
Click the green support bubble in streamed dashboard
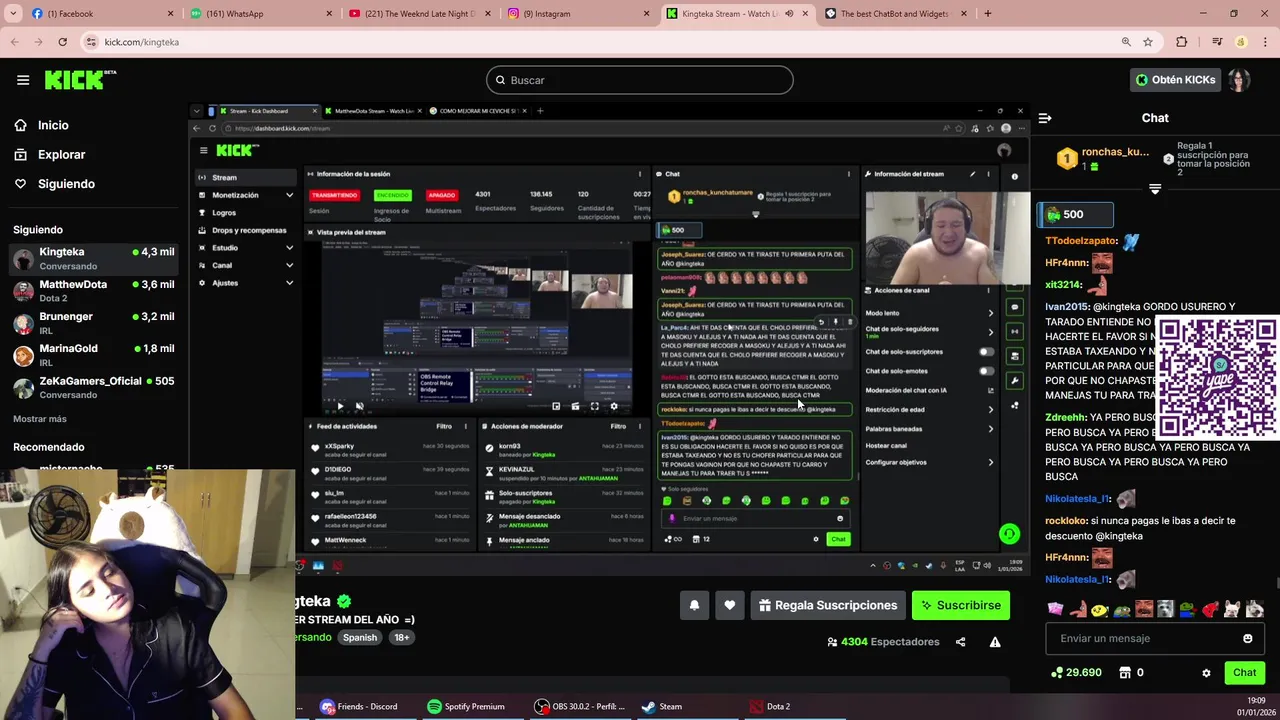pos(1009,534)
